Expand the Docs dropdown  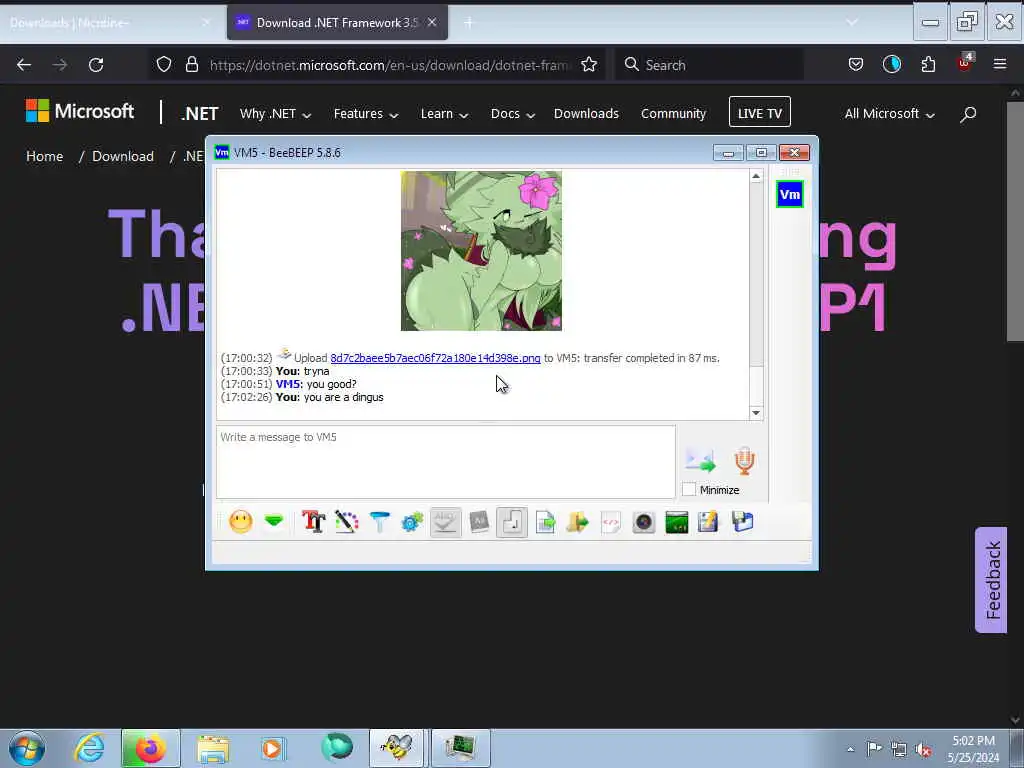point(513,114)
